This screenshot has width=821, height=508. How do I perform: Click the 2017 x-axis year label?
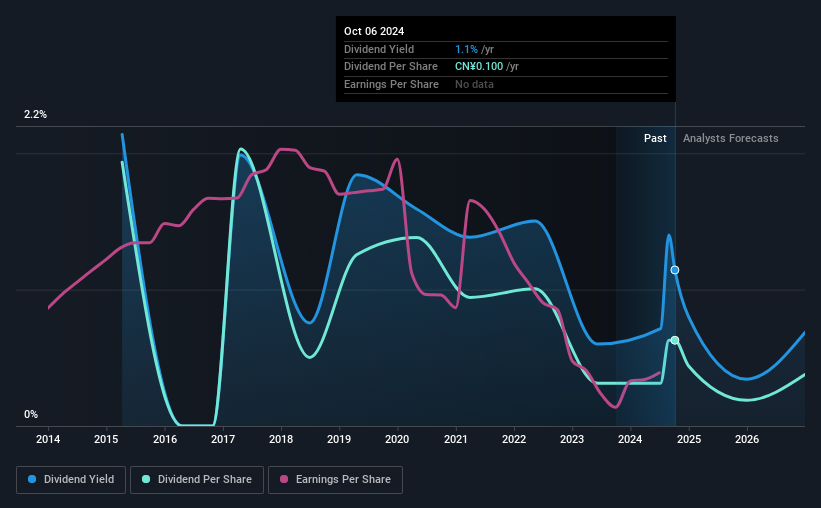point(223,439)
